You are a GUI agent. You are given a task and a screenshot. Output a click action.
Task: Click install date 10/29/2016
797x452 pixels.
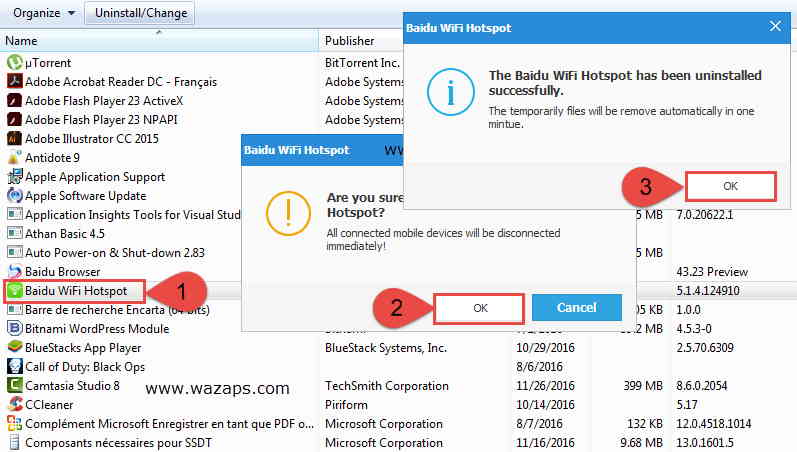pos(545,348)
